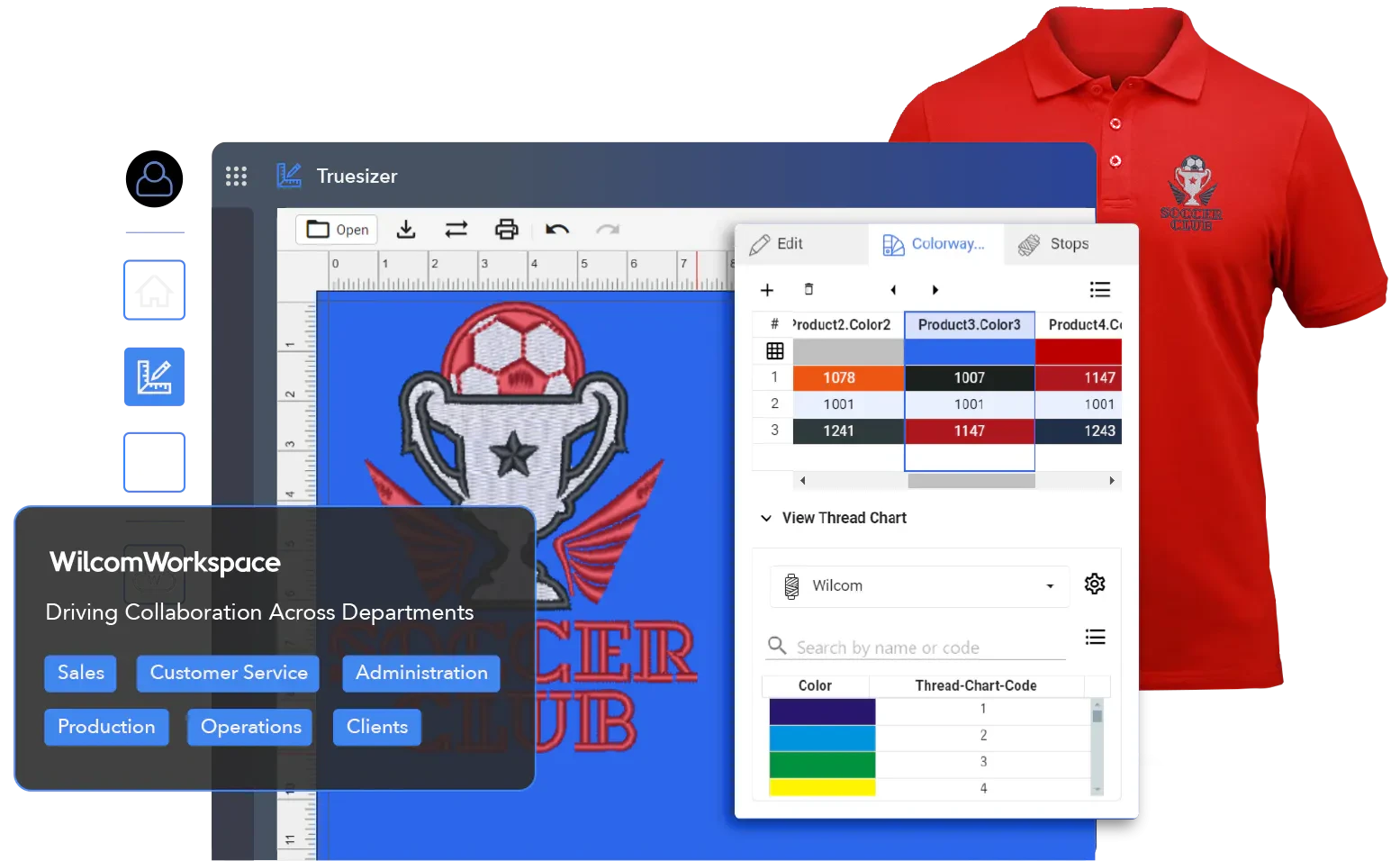Click the Customer Service tag
1400x861 pixels.
[229, 673]
